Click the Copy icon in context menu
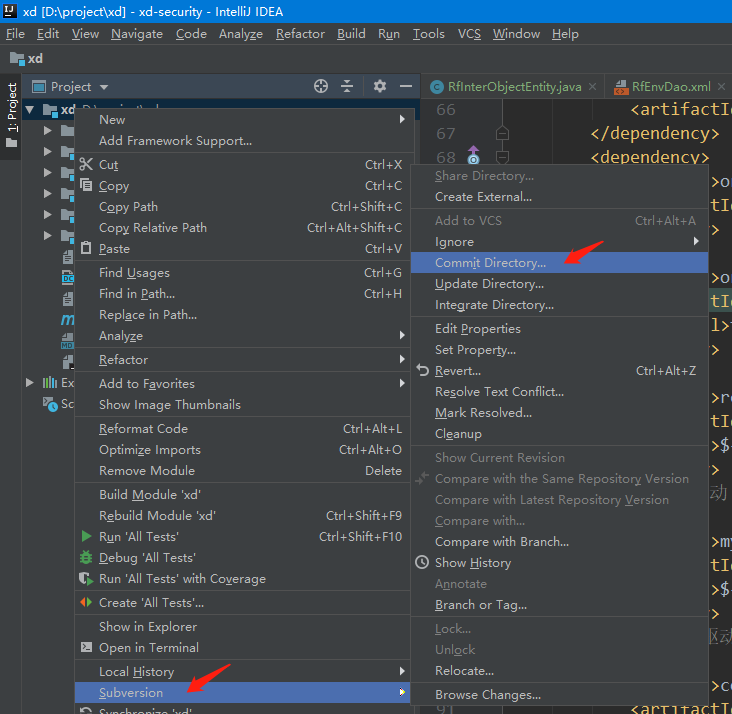Screen dimensions: 732x714 (86, 185)
